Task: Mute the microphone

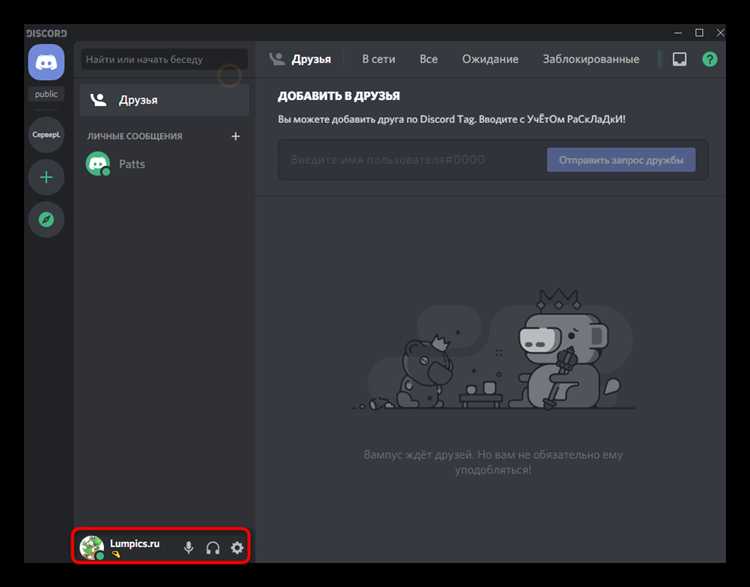Action: click(x=189, y=548)
